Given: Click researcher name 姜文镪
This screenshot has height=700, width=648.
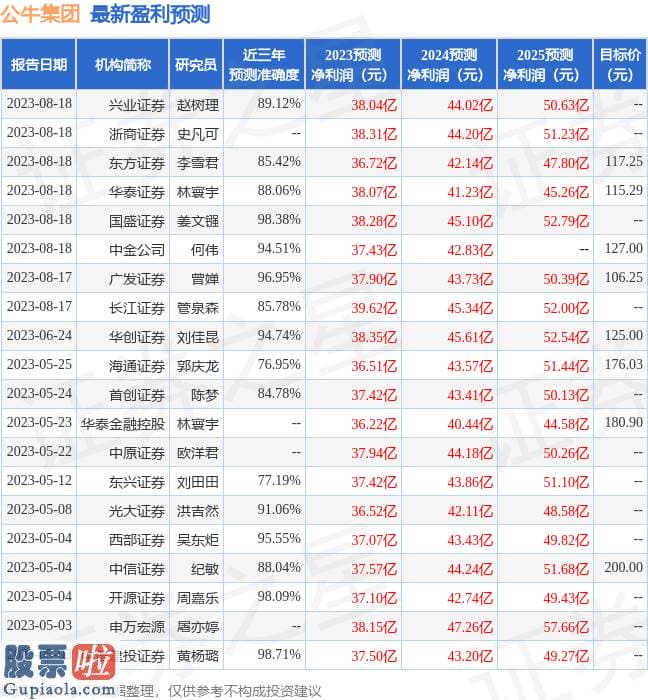Looking at the screenshot, I should point(198,221).
